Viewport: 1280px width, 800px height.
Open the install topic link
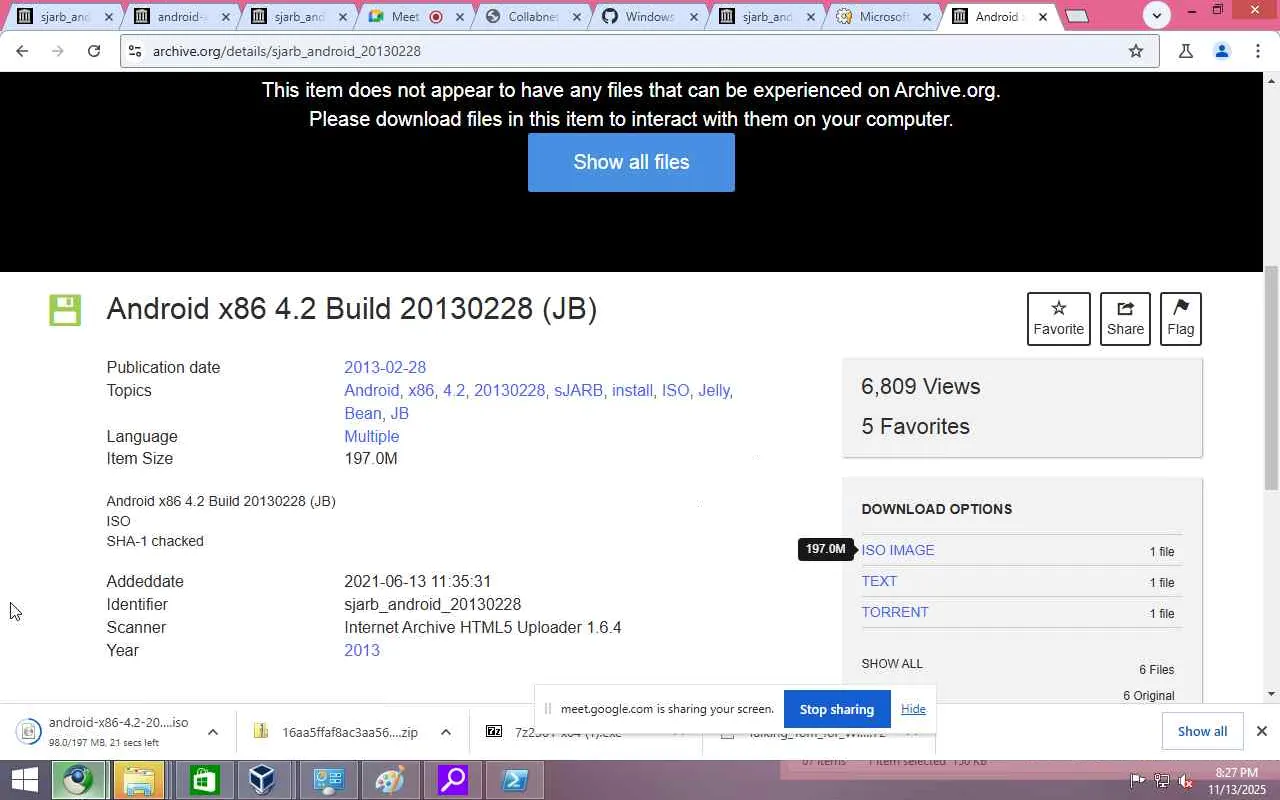632,391
